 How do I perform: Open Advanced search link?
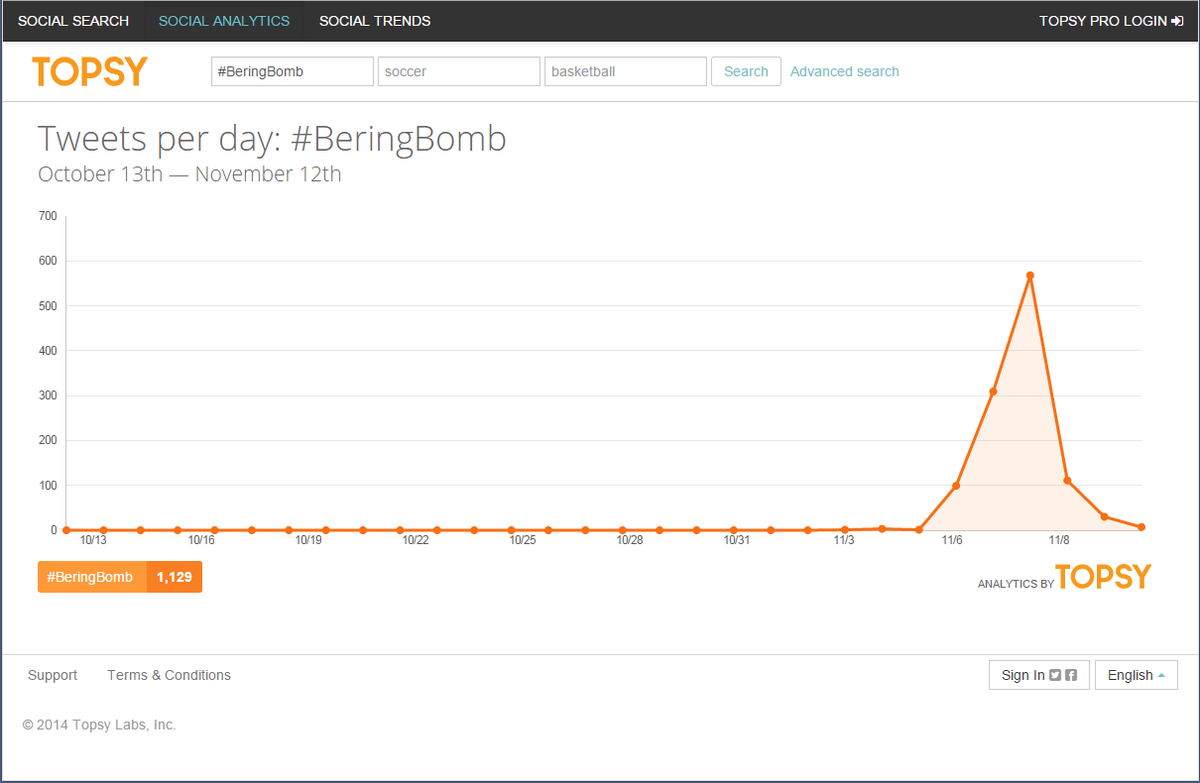845,72
